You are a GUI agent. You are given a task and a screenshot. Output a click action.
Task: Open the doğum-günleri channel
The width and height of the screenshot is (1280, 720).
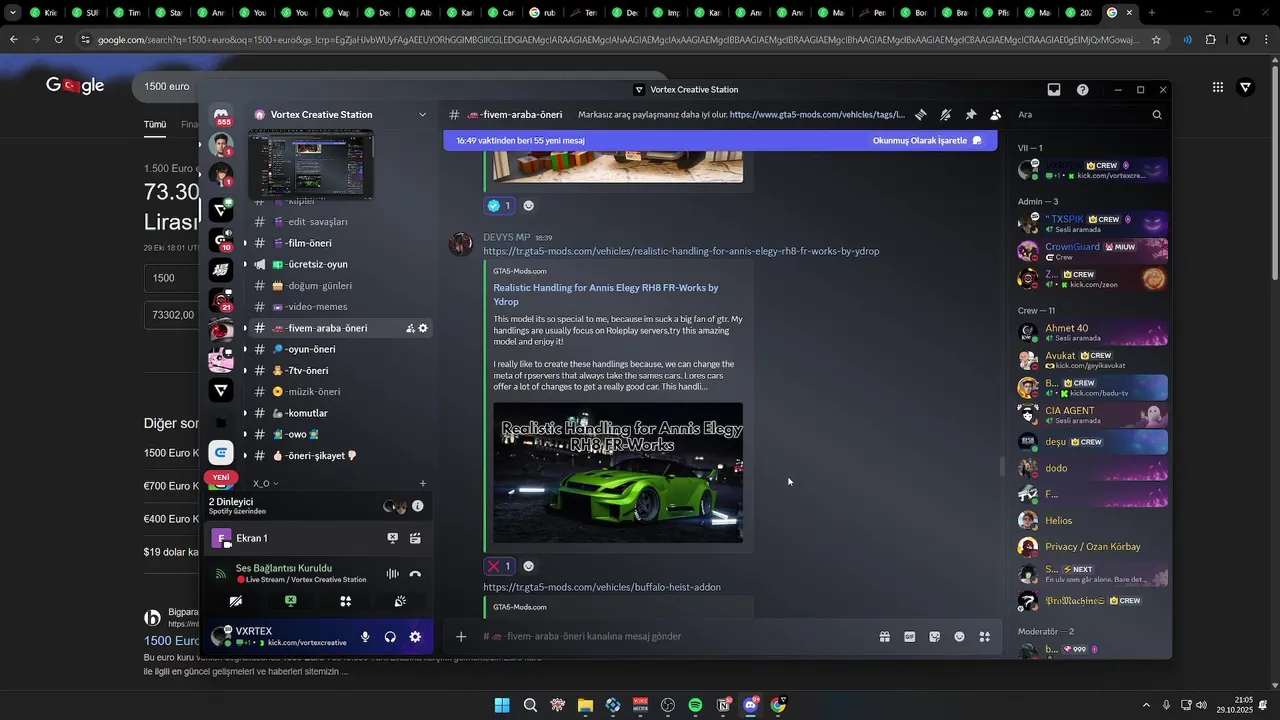(340, 285)
